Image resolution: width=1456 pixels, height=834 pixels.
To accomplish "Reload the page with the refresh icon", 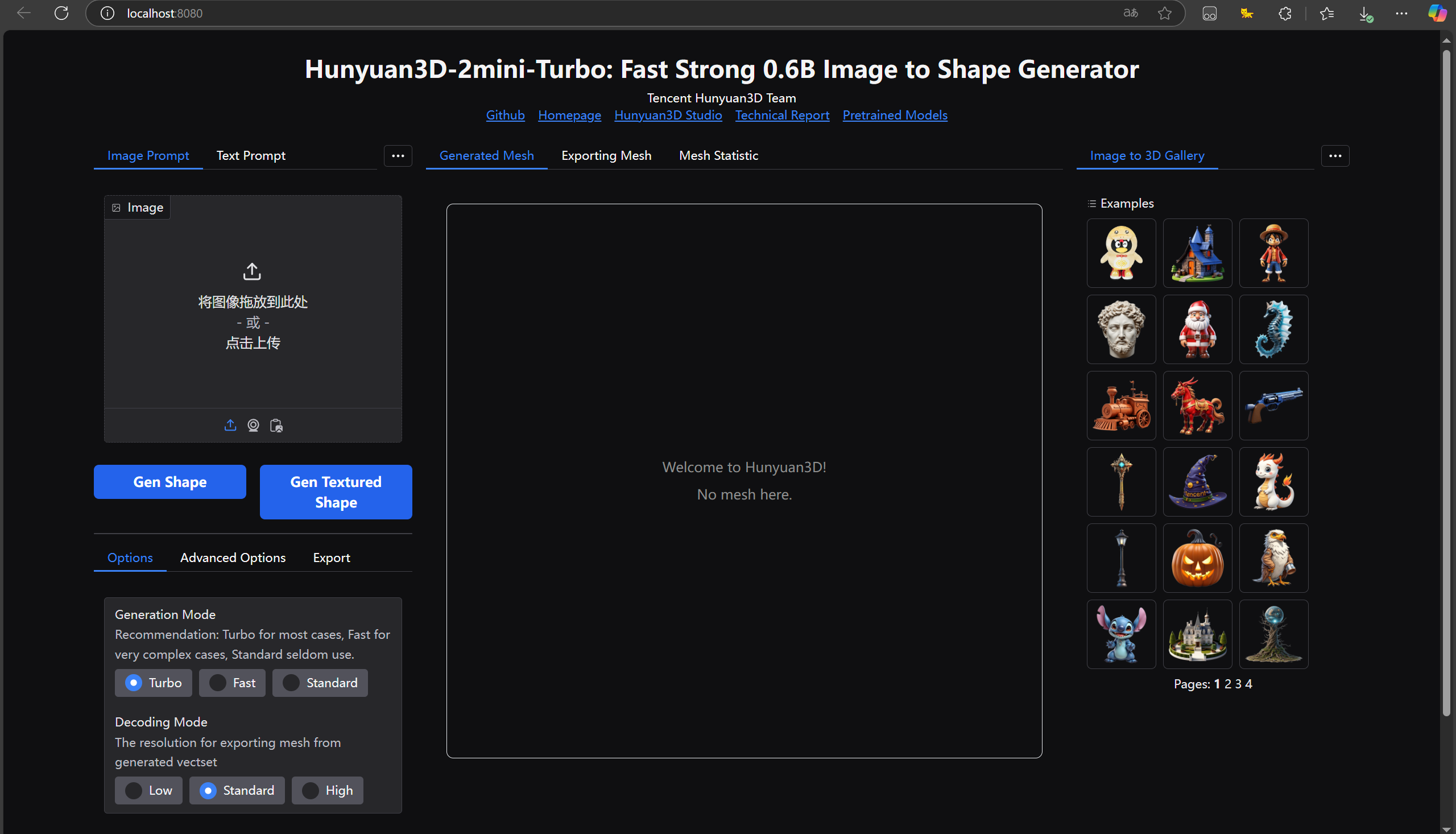I will coord(61,13).
